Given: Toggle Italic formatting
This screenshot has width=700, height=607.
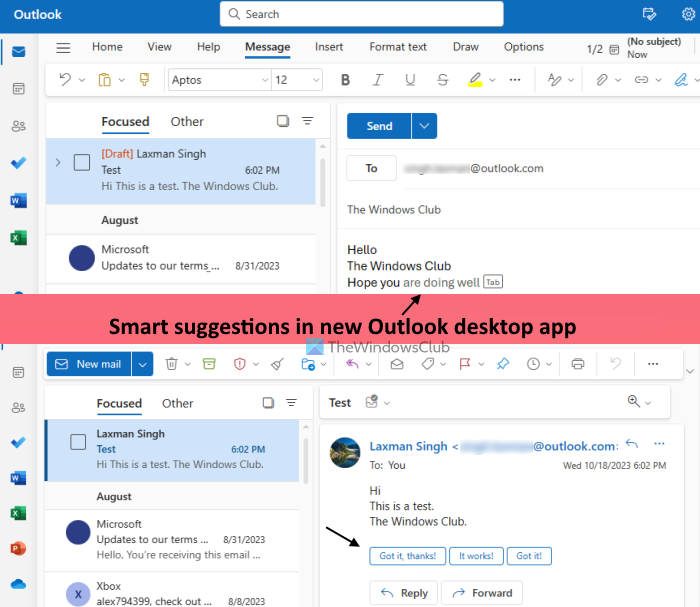Looking at the screenshot, I should click(378, 80).
